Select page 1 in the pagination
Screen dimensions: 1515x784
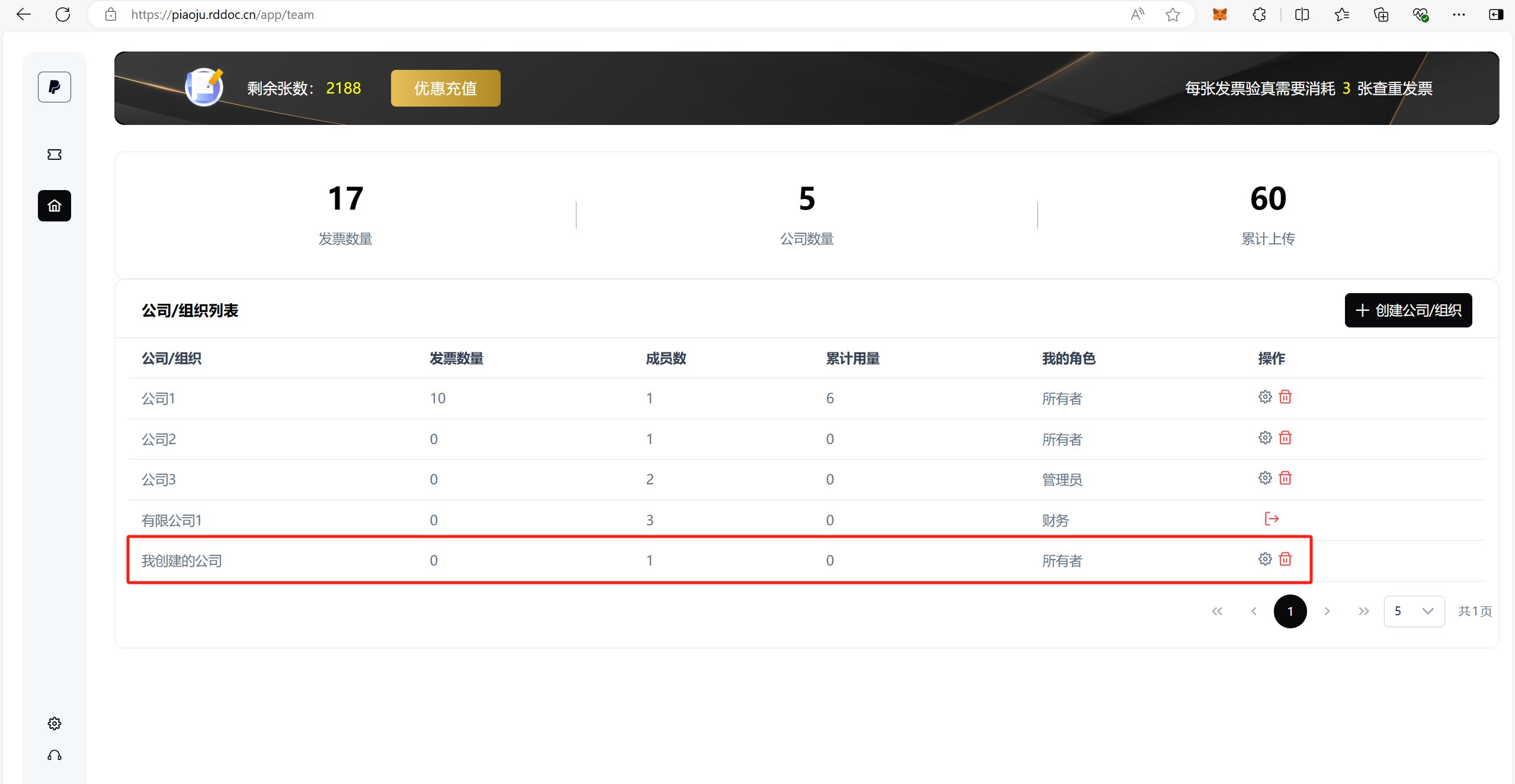(x=1290, y=611)
